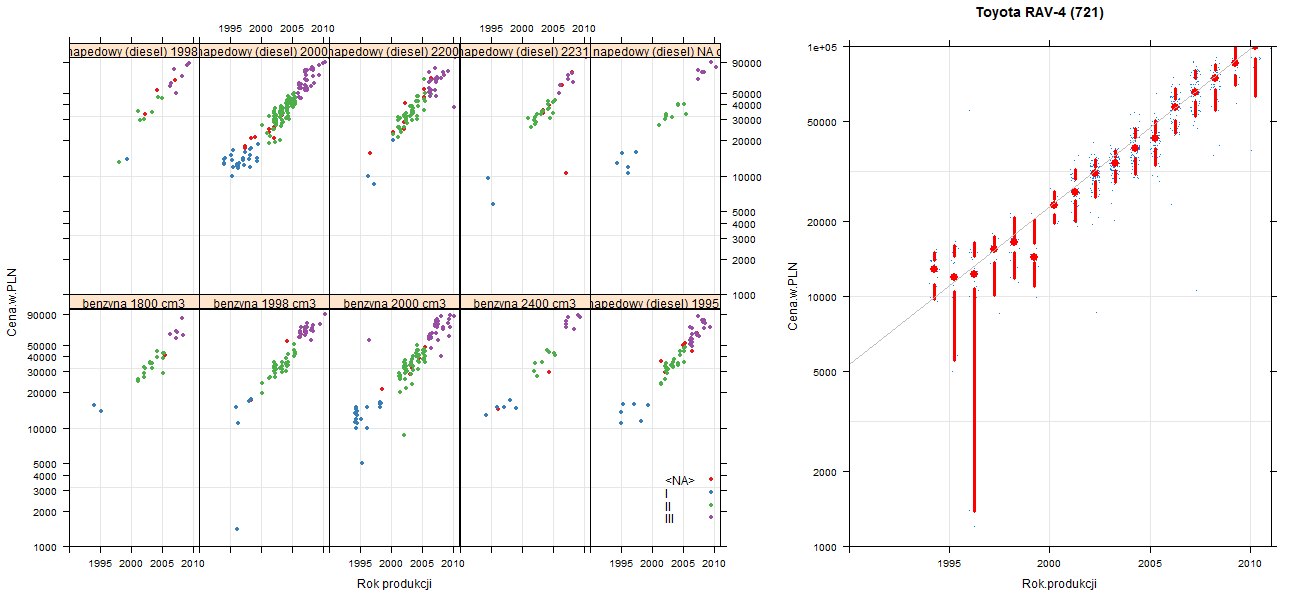The image size is (1300, 600).
Task: Click the "1995" year tick under the Toyota plot
Action: click(x=948, y=565)
